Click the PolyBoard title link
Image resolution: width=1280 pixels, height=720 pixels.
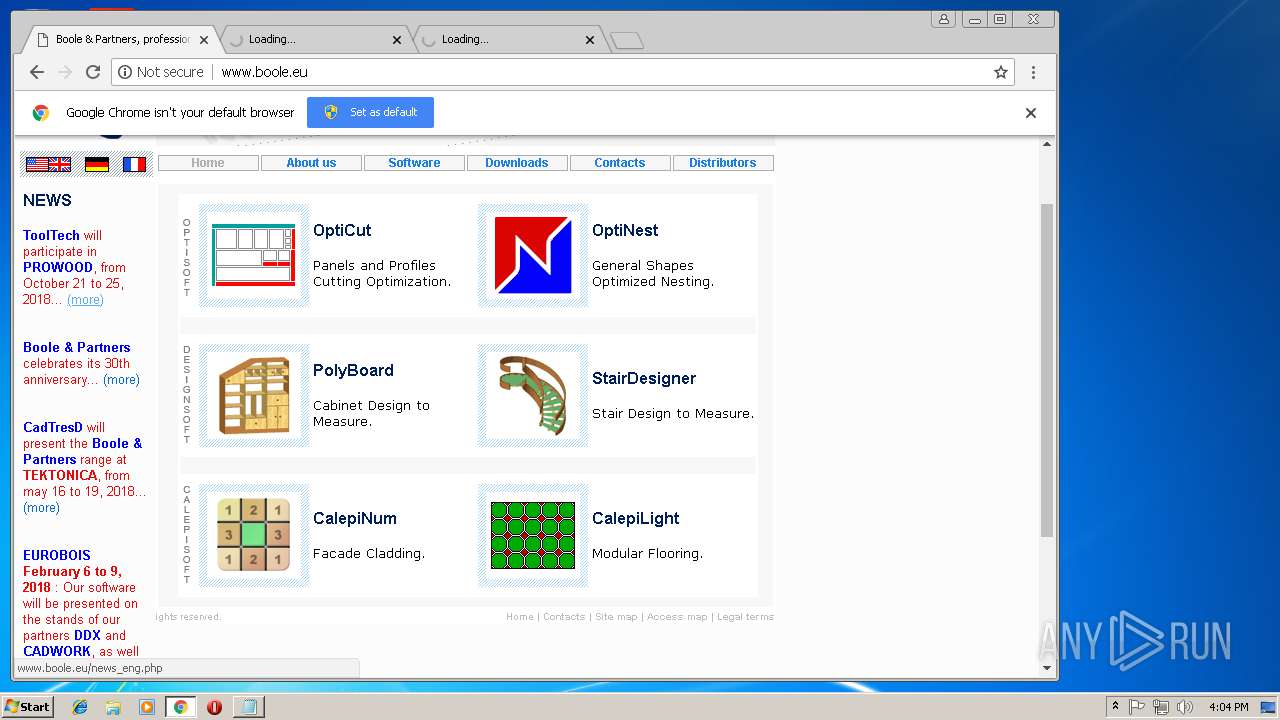tap(353, 370)
